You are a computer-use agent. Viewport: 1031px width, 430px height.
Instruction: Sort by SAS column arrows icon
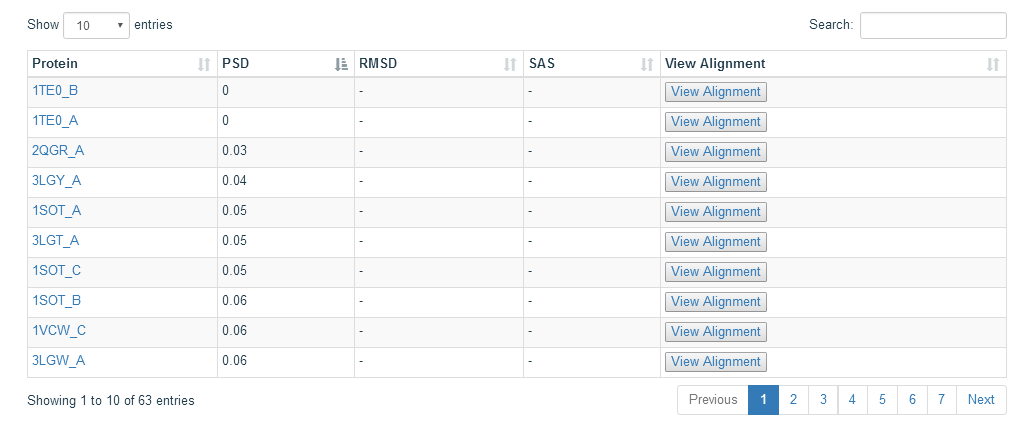(x=648, y=64)
